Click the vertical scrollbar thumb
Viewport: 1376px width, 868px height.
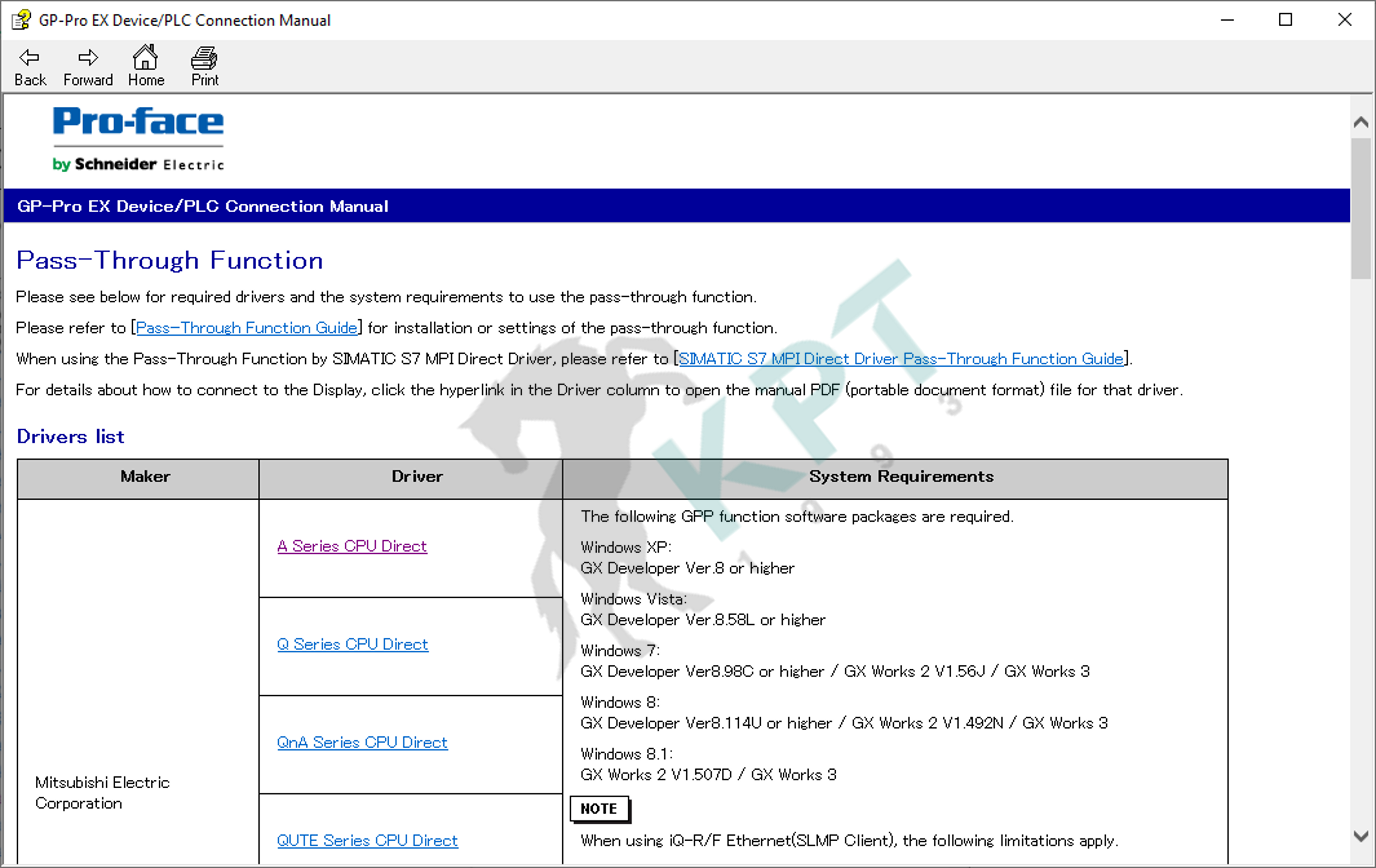point(1361,208)
